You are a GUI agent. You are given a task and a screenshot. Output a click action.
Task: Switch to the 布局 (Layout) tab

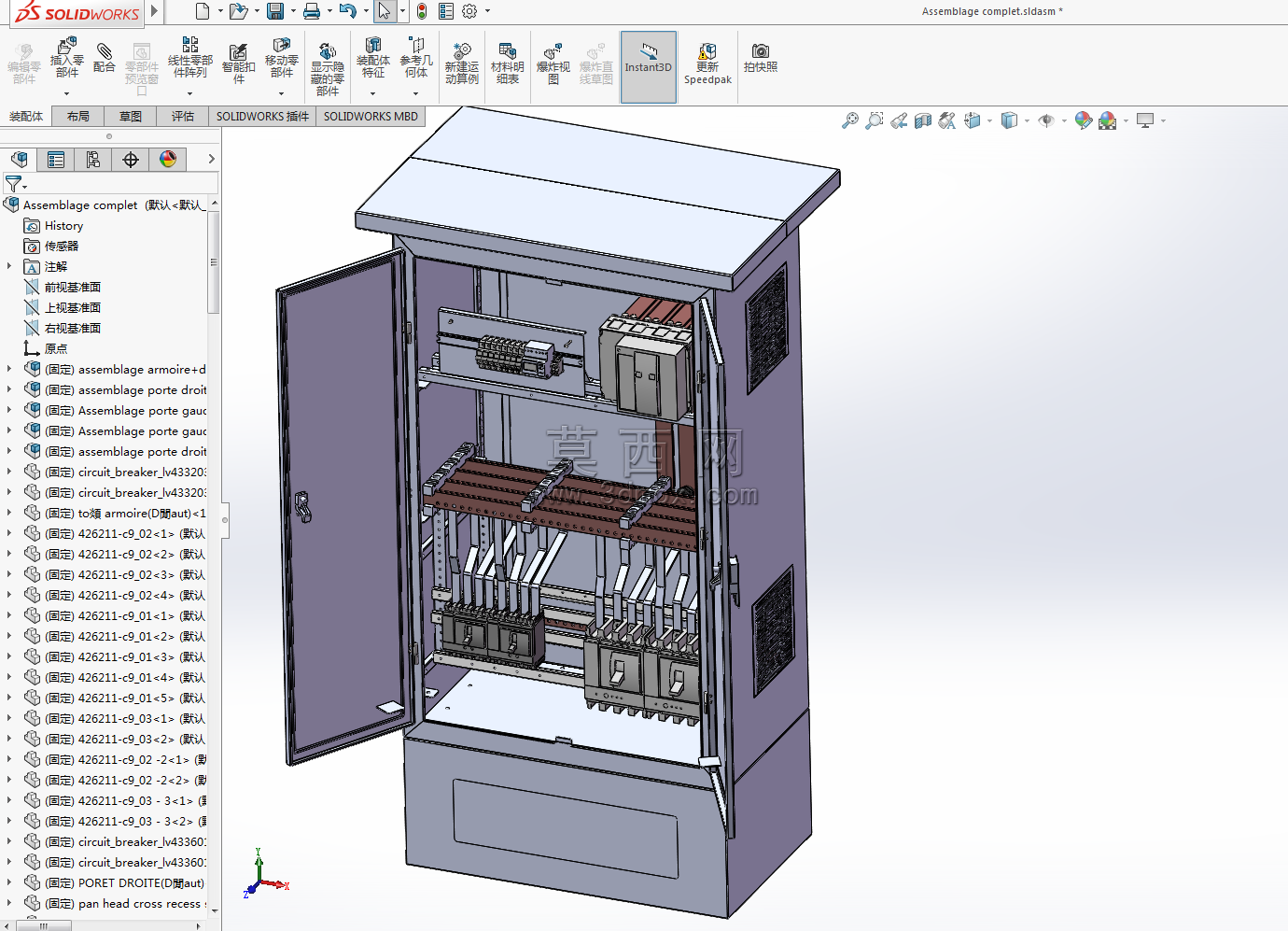coord(78,117)
